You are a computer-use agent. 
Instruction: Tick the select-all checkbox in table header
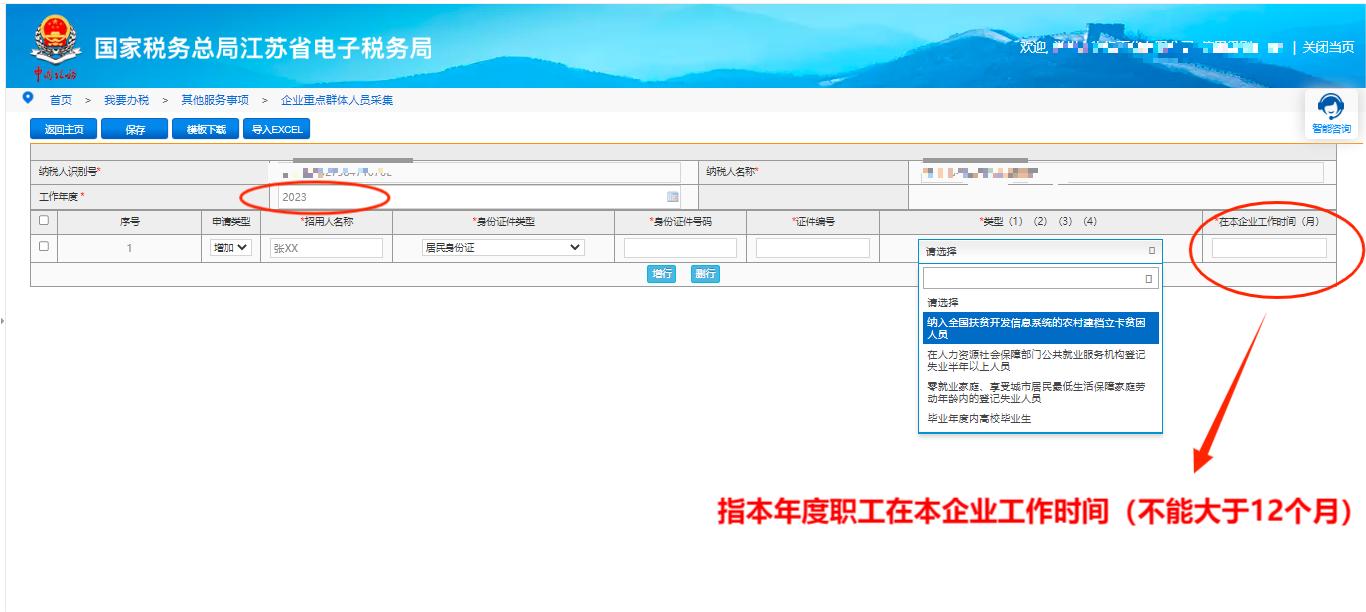43,221
